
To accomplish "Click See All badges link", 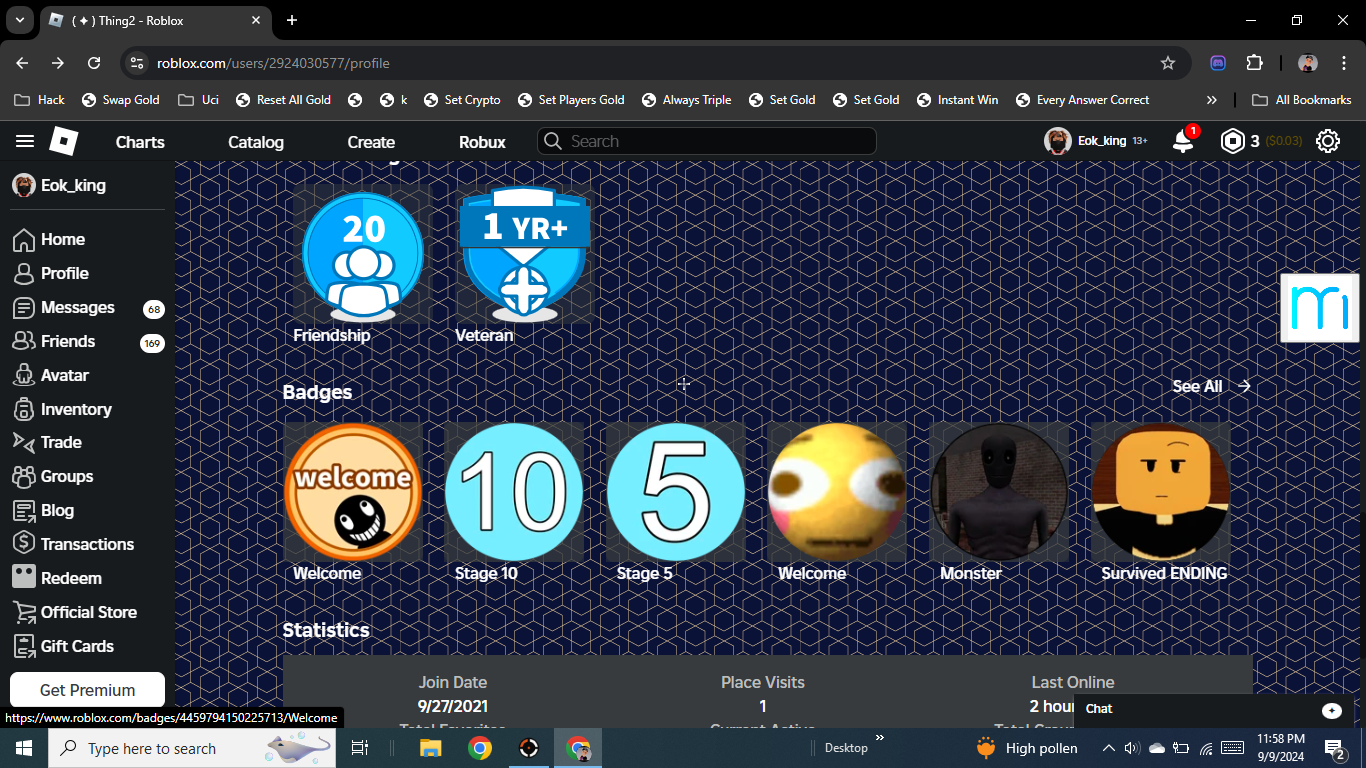I will [x=1211, y=386].
